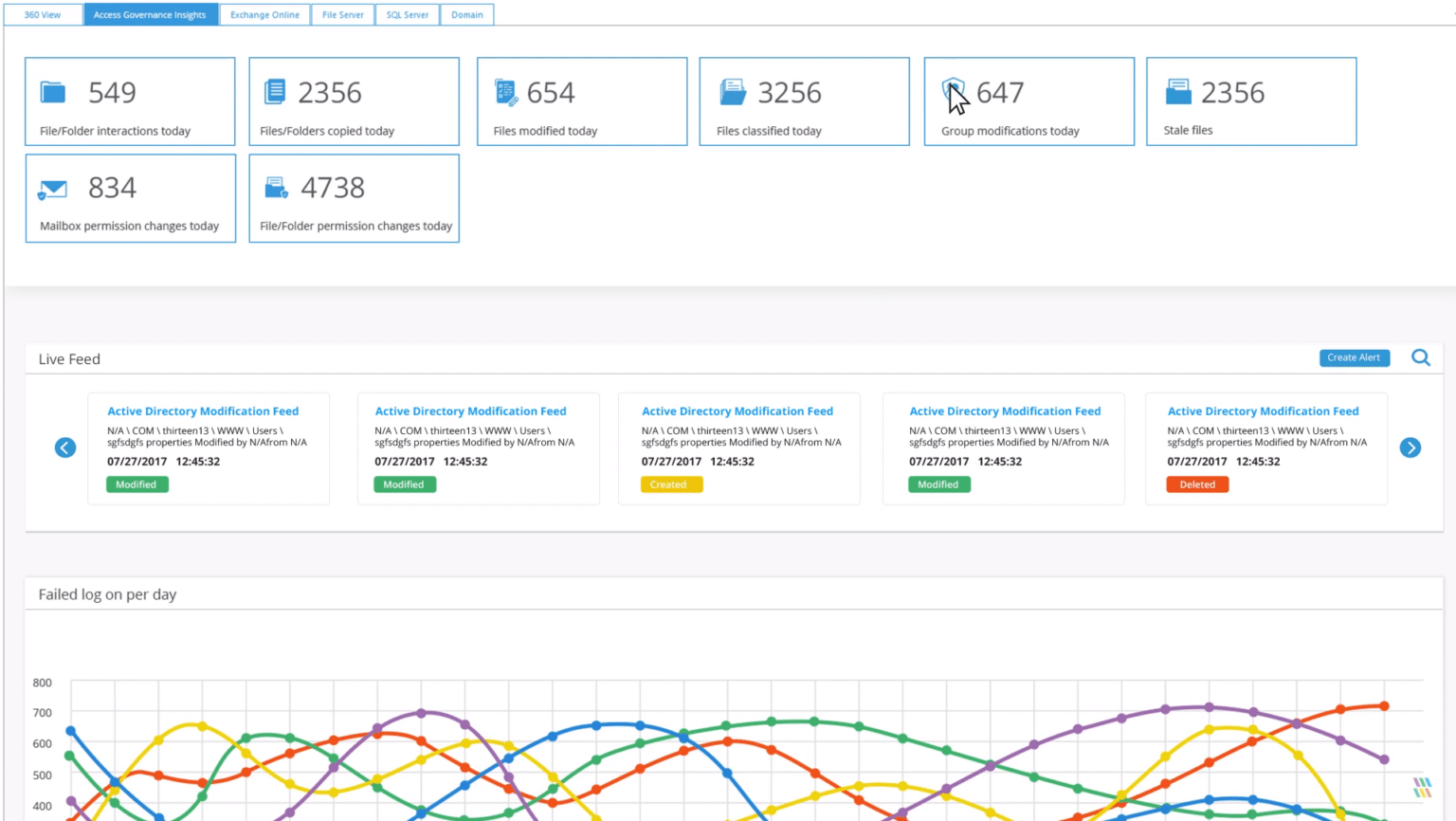1456x821 pixels.
Task: Open the SQL Server tab
Action: 407,14
